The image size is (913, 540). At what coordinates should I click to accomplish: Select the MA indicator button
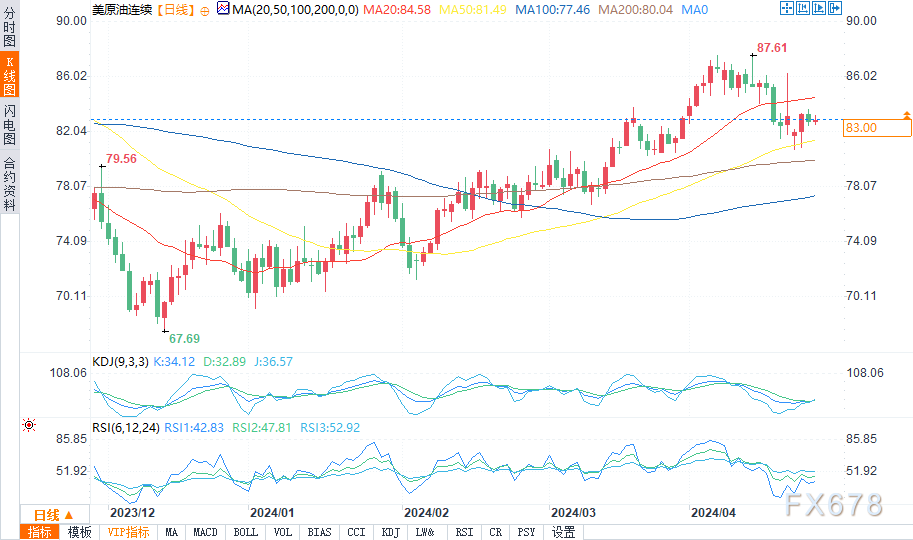(x=171, y=532)
